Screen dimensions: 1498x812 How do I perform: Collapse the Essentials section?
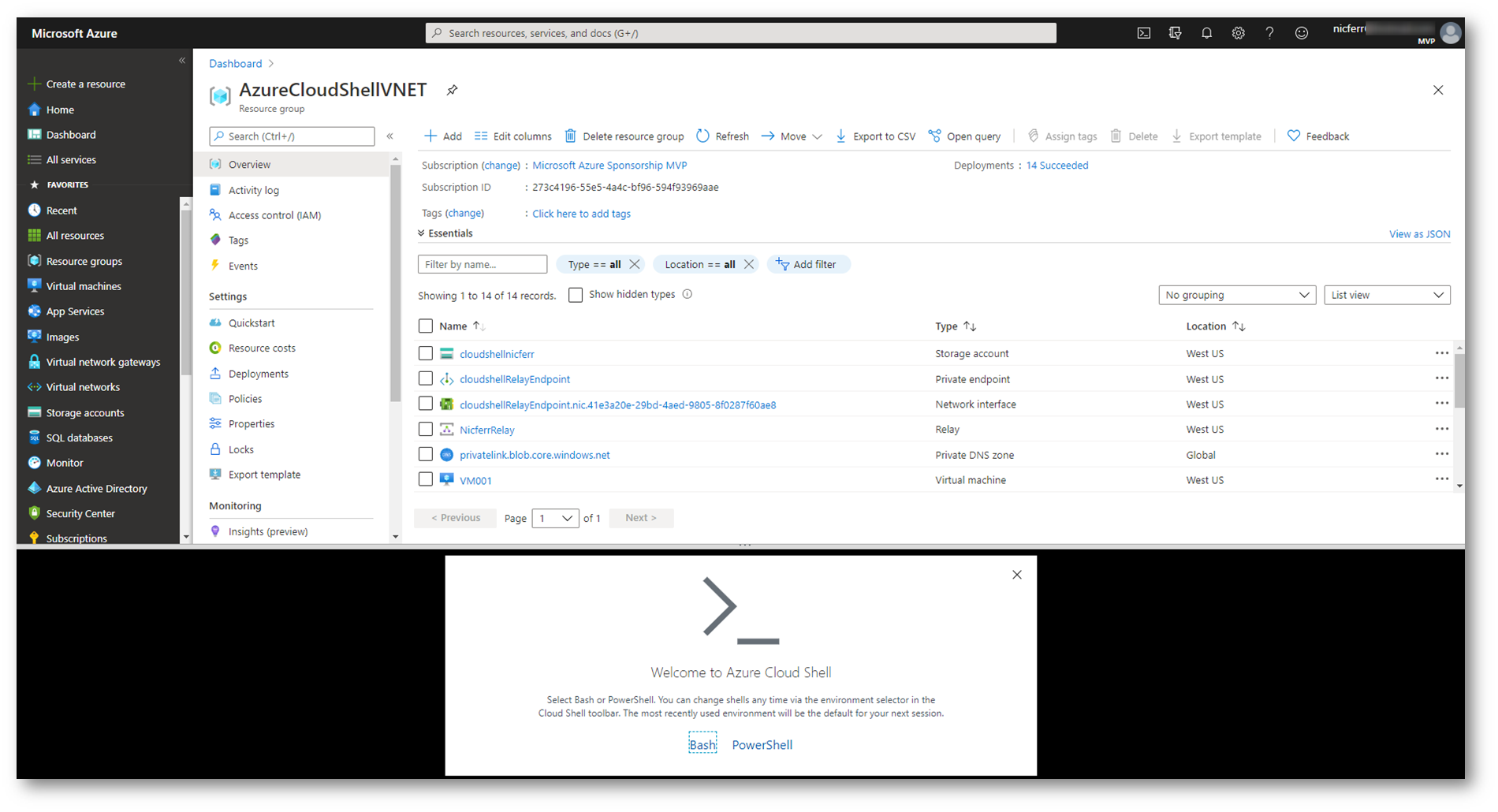pos(445,233)
